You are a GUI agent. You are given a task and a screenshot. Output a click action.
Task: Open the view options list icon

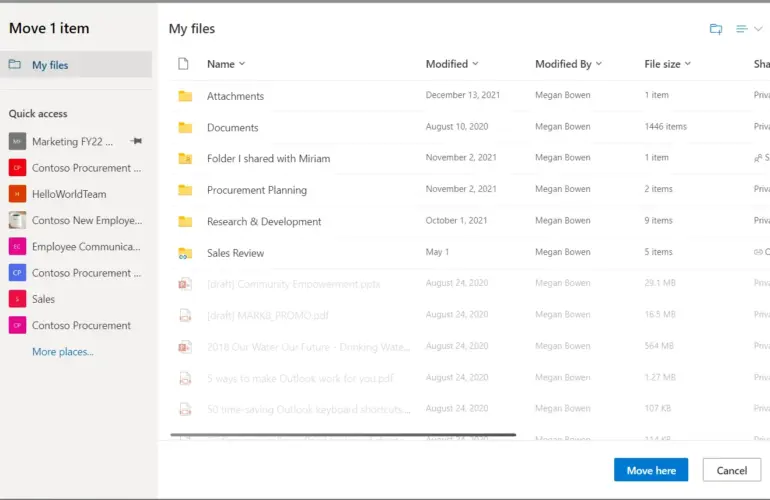pos(742,29)
